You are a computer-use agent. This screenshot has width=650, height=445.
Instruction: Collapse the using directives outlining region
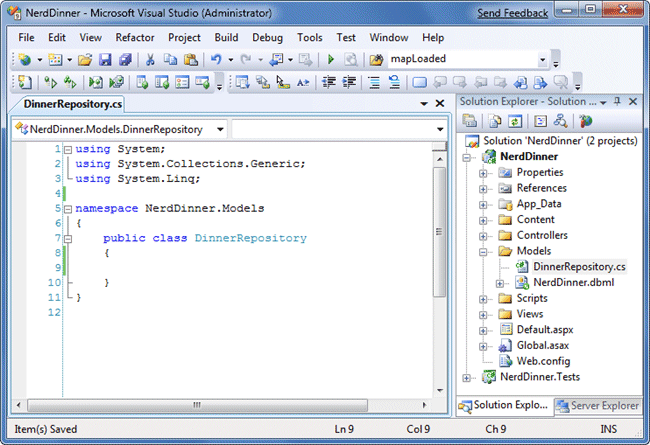click(x=68, y=150)
